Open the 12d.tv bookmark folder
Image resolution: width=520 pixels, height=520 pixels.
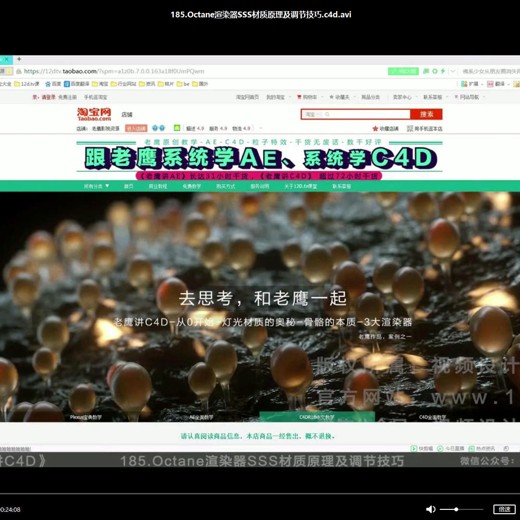click(27, 84)
